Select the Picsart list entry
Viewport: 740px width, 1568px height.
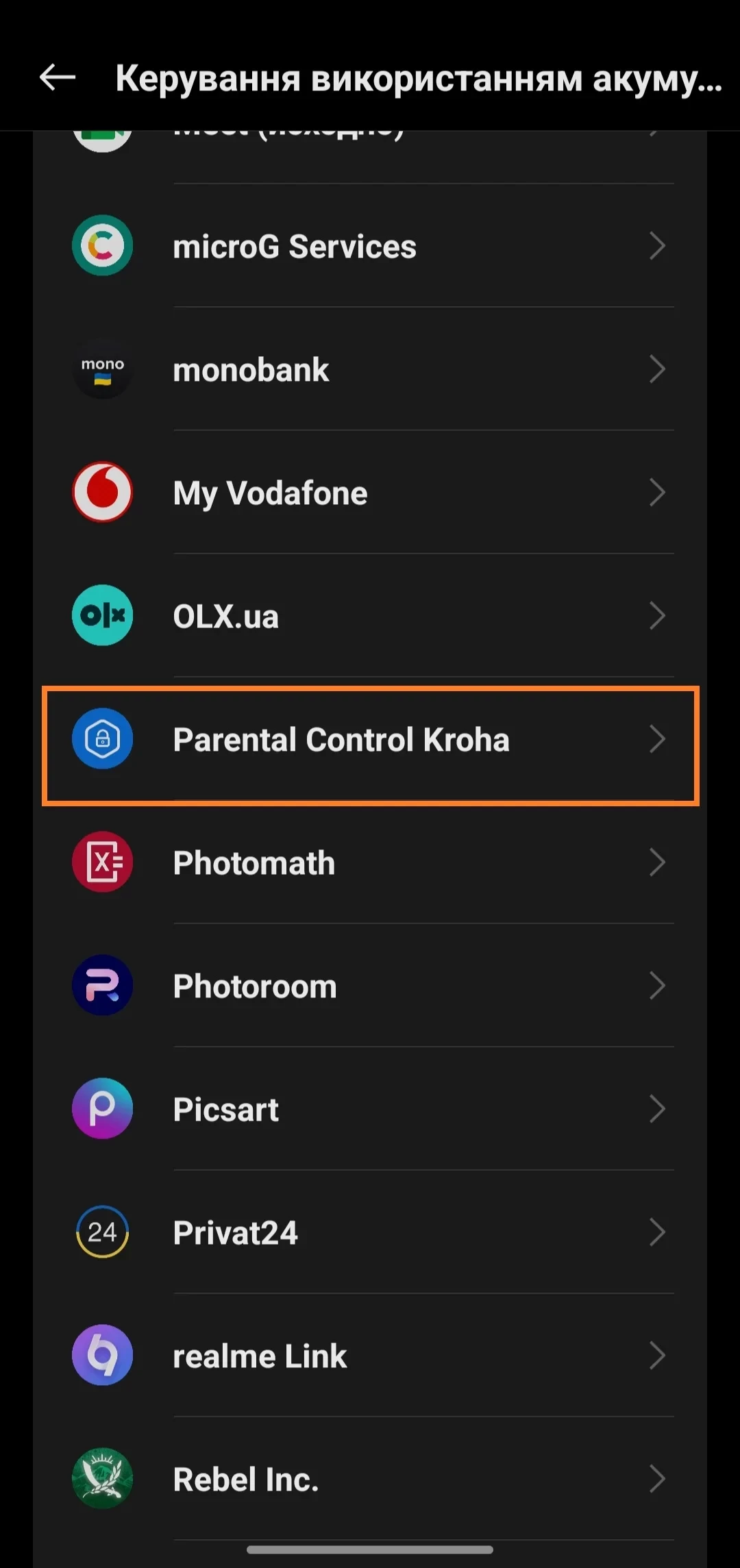(226, 1110)
